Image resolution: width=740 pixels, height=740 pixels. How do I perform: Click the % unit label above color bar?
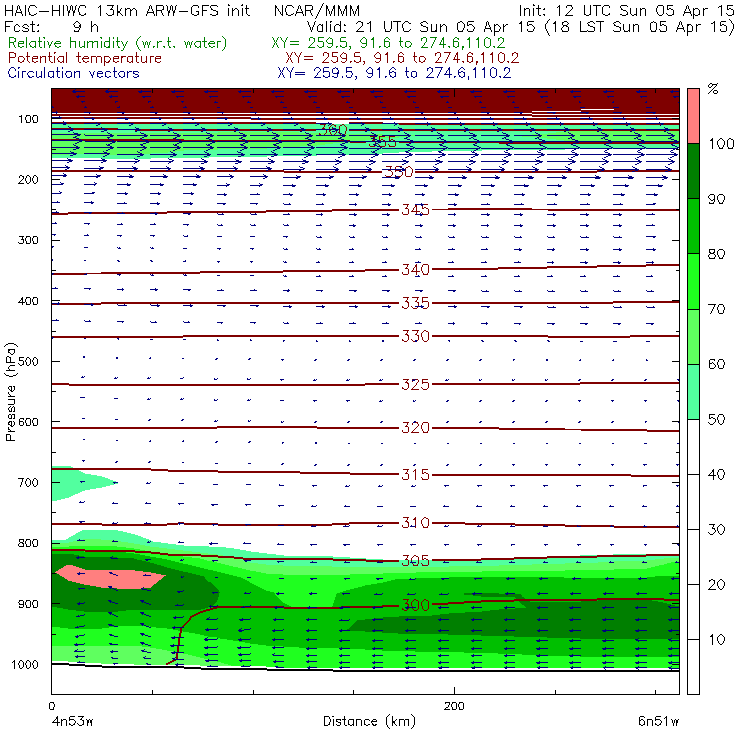click(x=713, y=89)
